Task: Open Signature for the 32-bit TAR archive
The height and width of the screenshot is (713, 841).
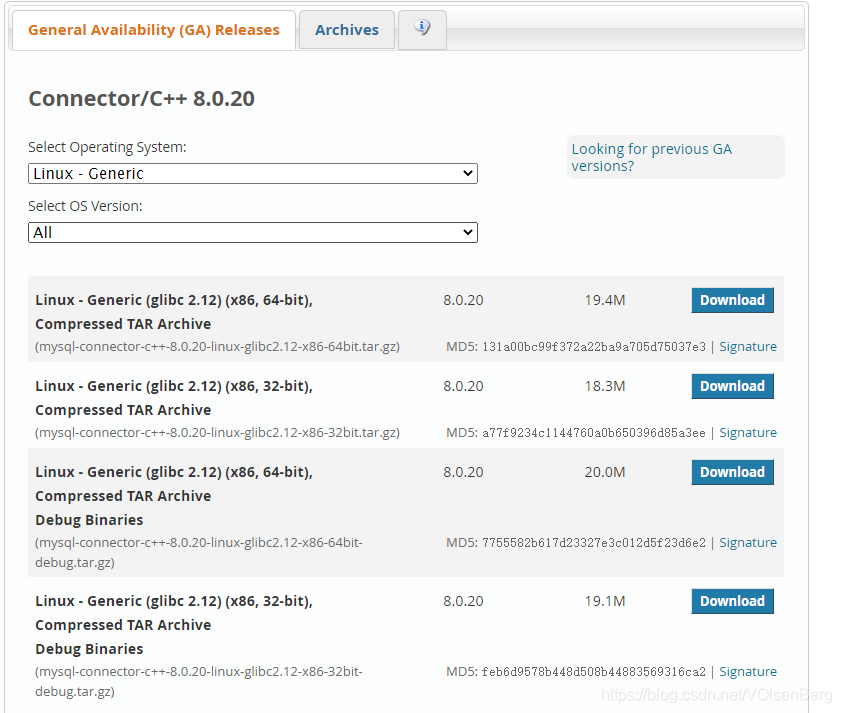Action: (x=748, y=432)
